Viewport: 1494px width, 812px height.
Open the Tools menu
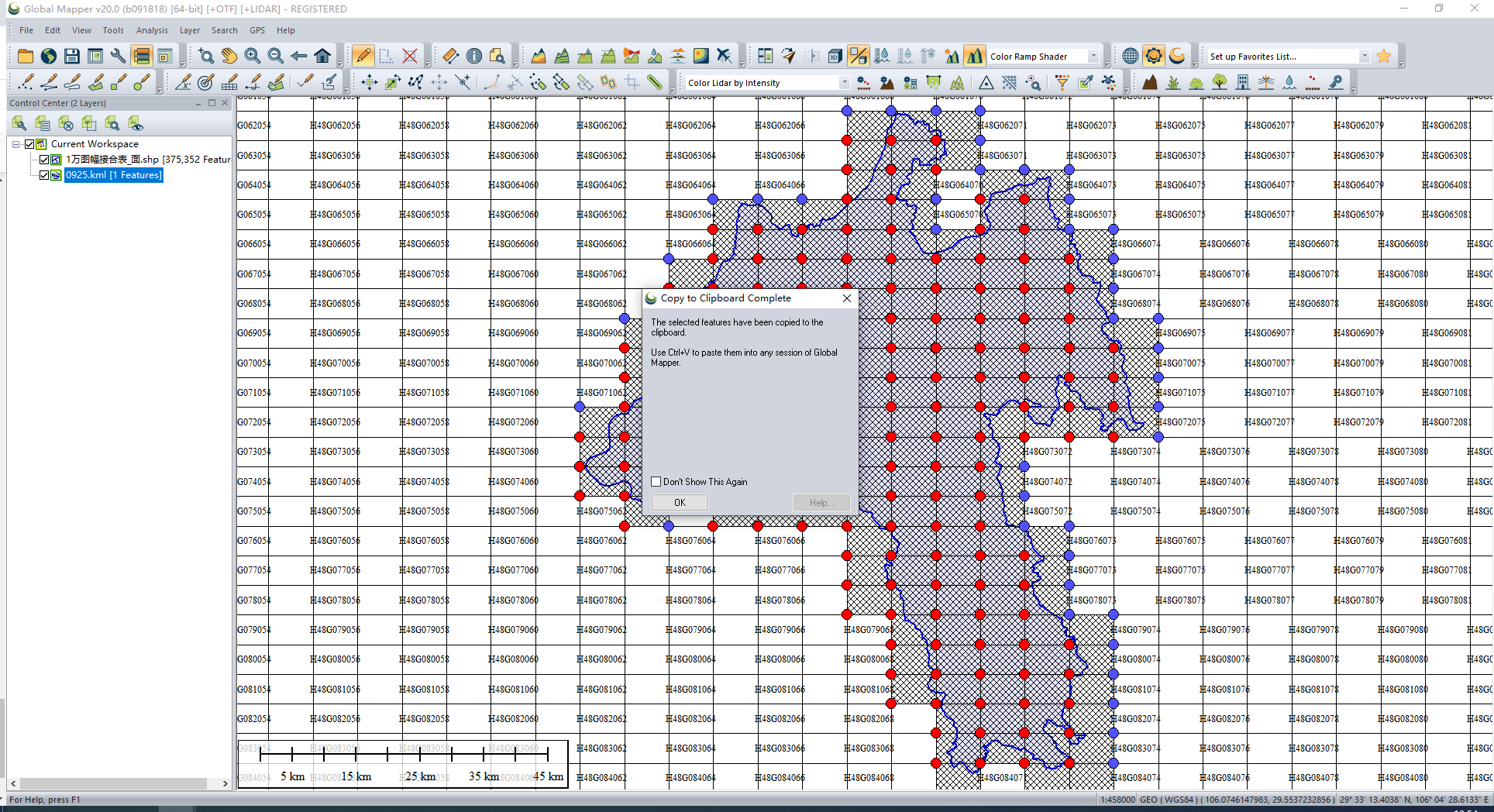click(x=113, y=30)
